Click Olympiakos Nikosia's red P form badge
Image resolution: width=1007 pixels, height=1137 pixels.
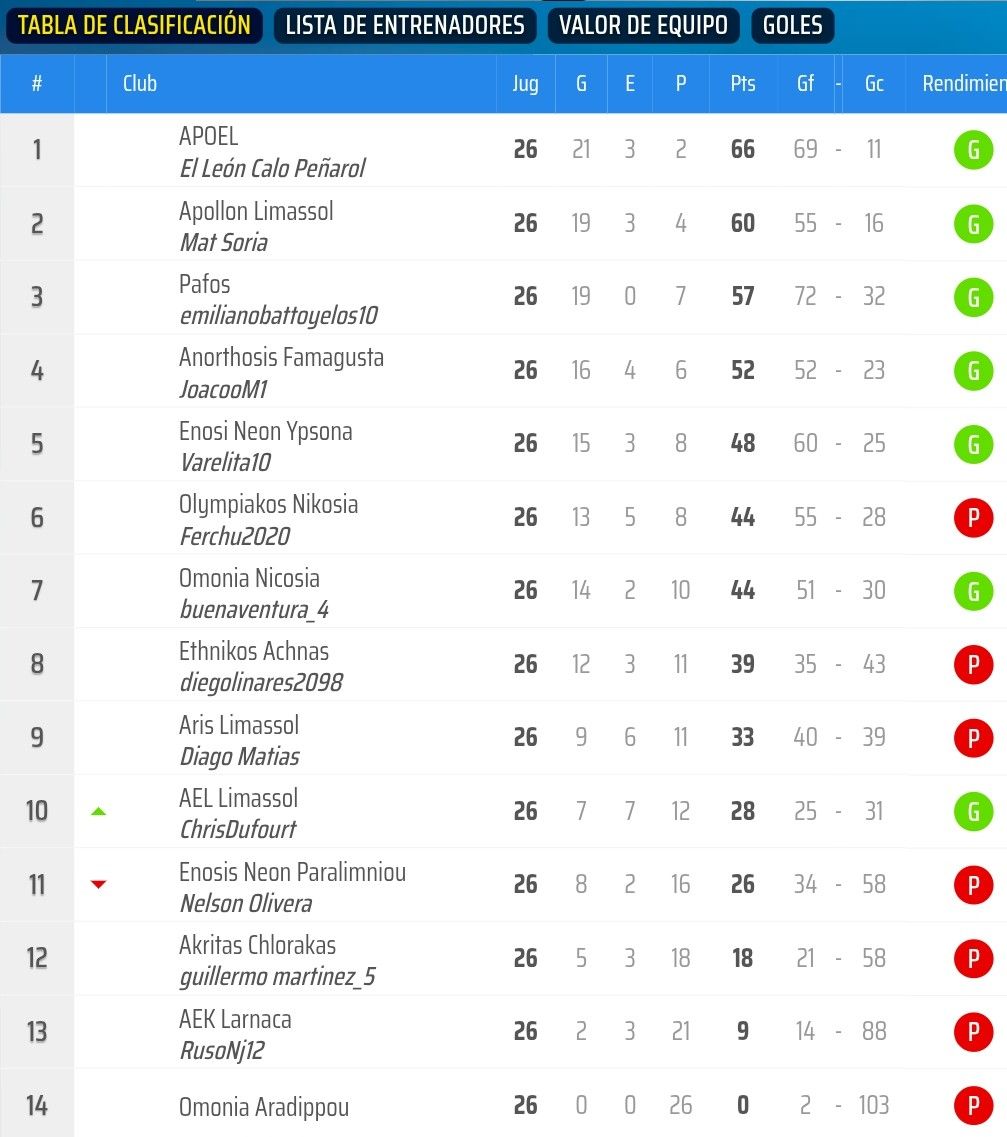(973, 518)
